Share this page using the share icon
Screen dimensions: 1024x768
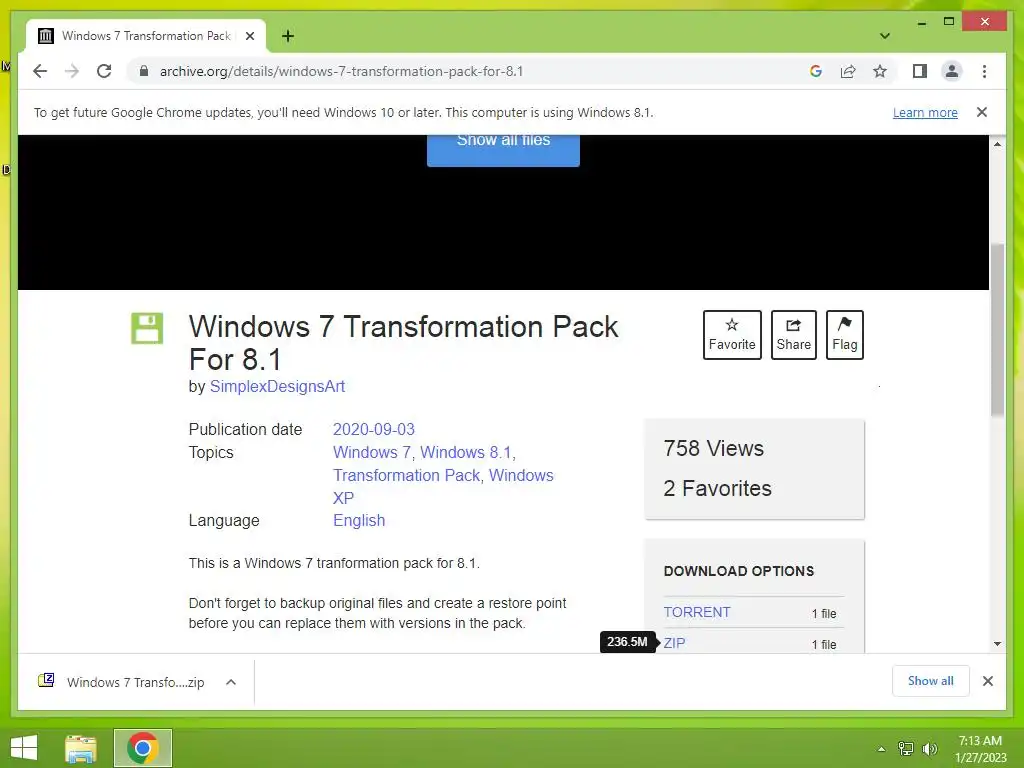click(x=848, y=71)
